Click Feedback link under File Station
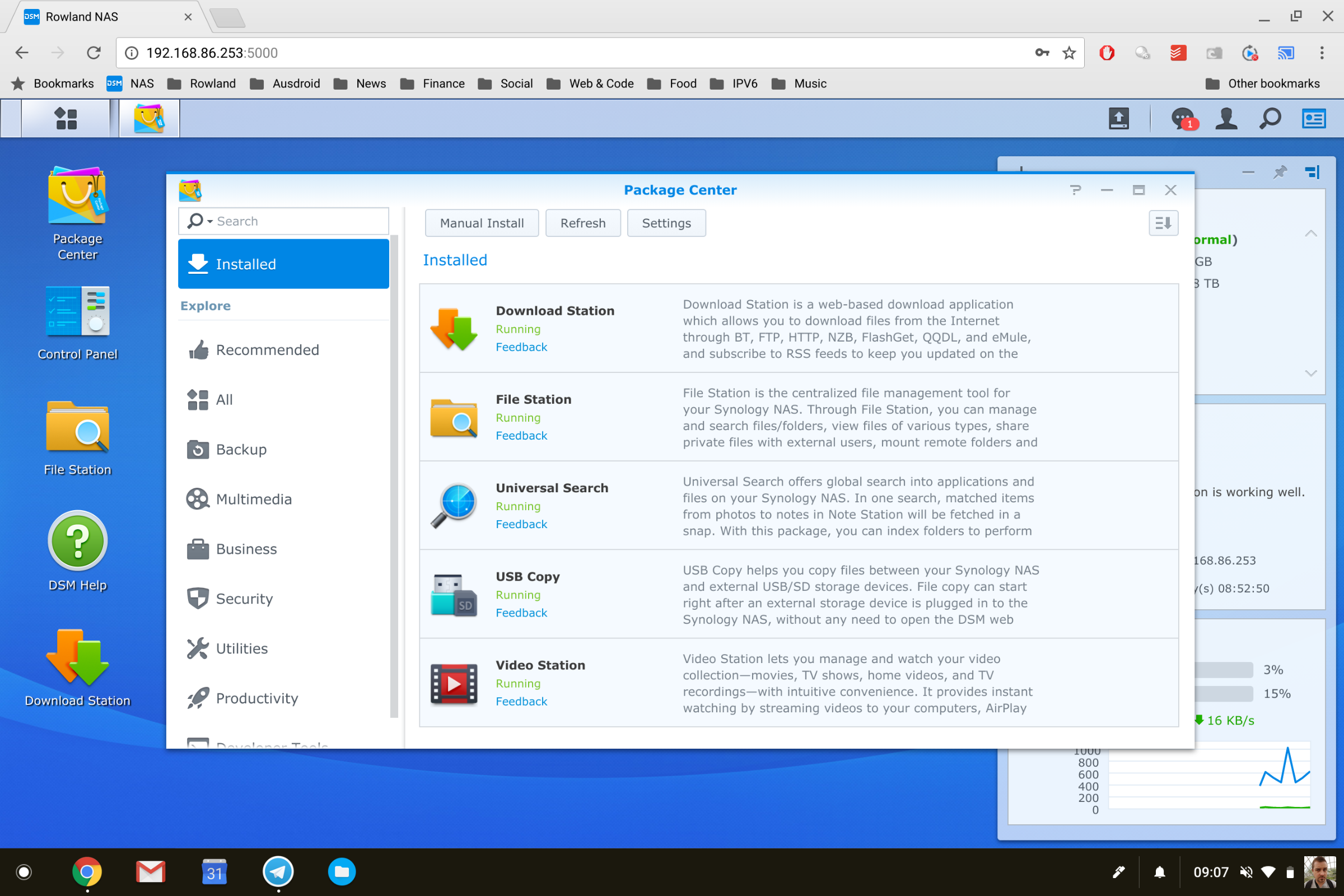Screen dimensions: 1344x896 tap(521, 436)
